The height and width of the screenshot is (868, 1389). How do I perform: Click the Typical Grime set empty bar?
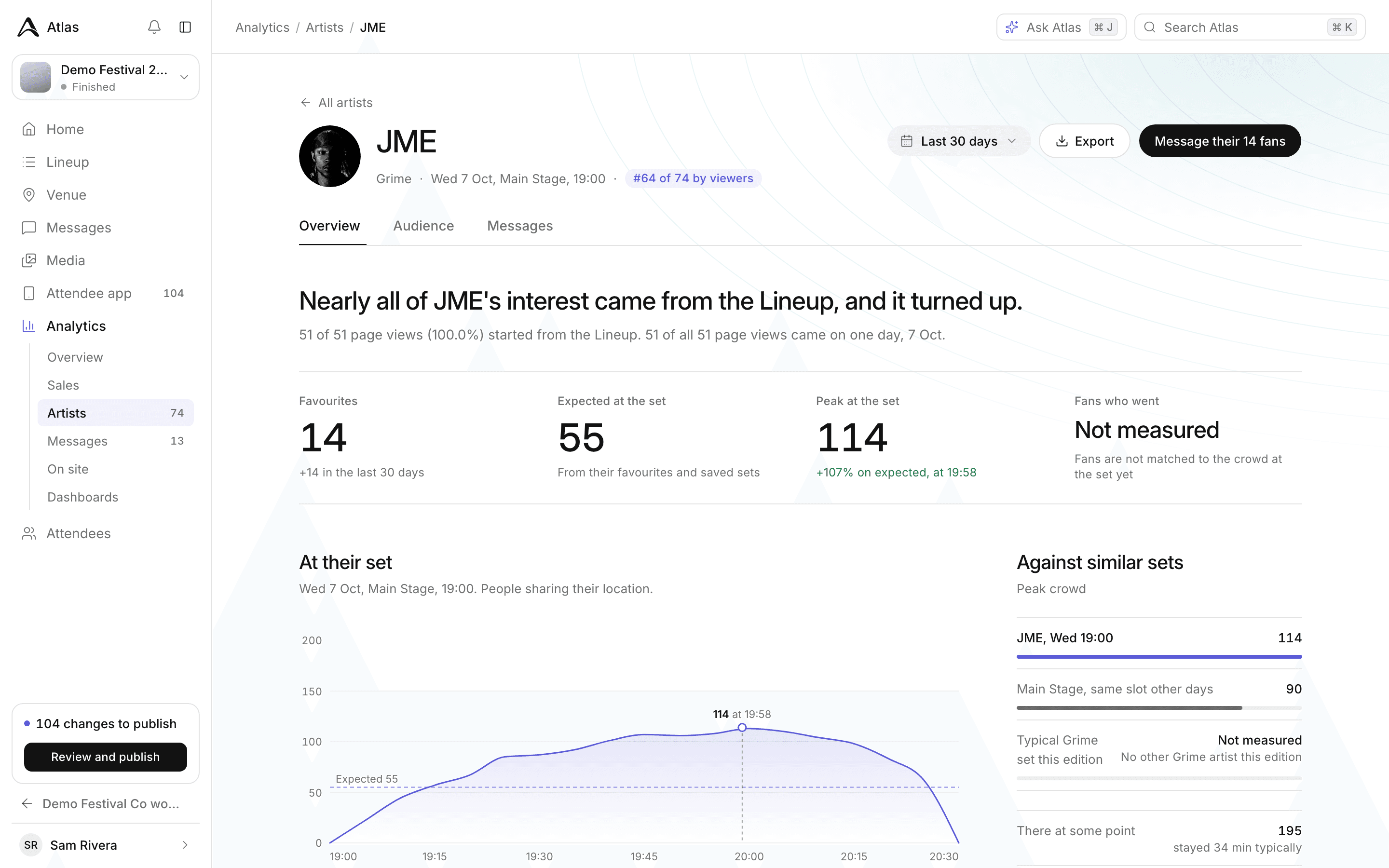coord(1159,778)
